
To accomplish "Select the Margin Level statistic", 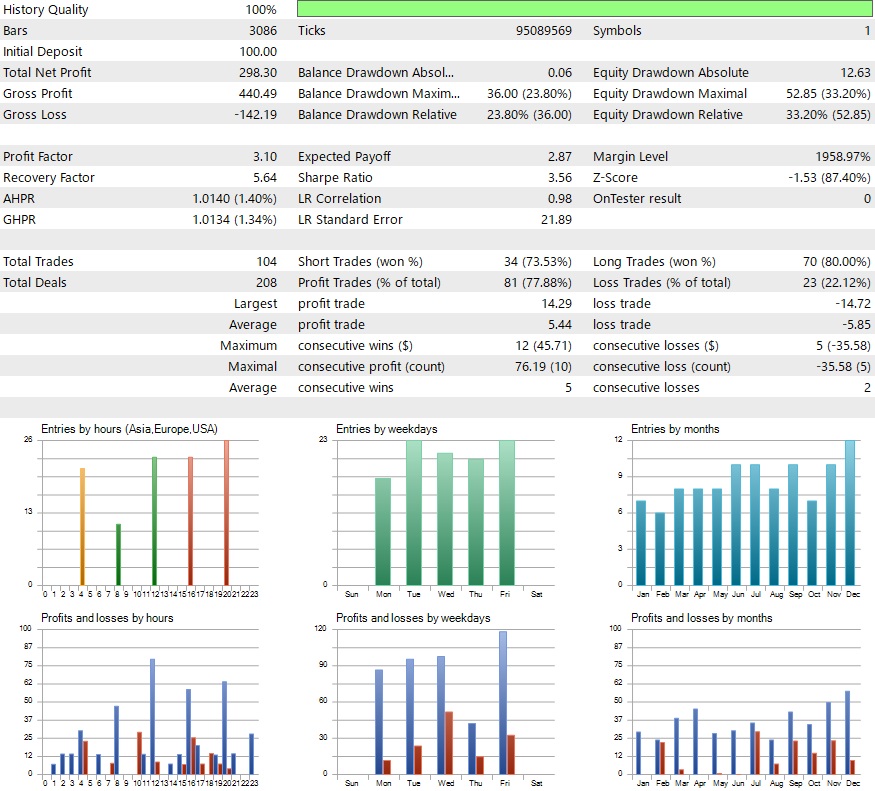I will click(700, 156).
